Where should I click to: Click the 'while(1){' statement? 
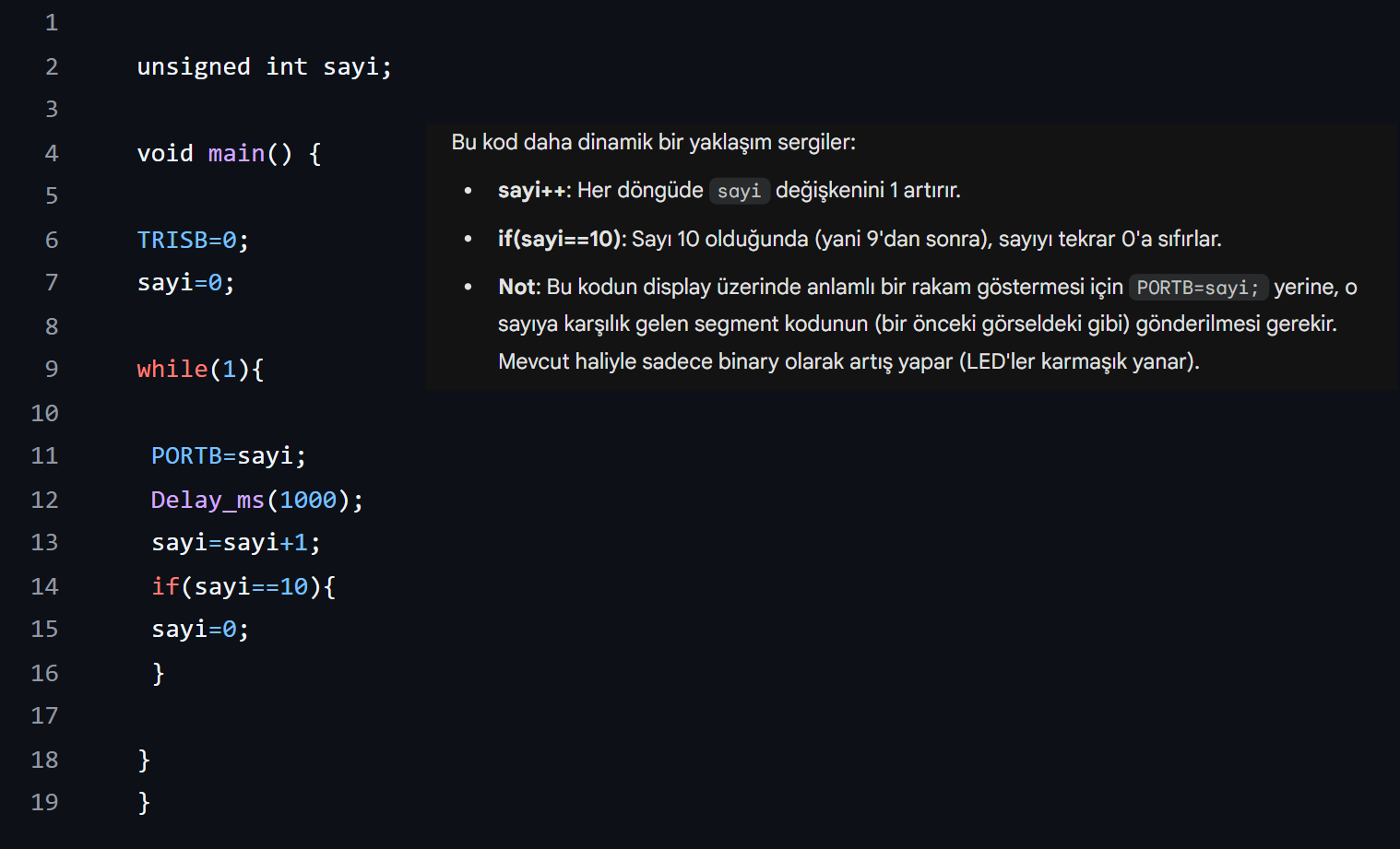(200, 369)
